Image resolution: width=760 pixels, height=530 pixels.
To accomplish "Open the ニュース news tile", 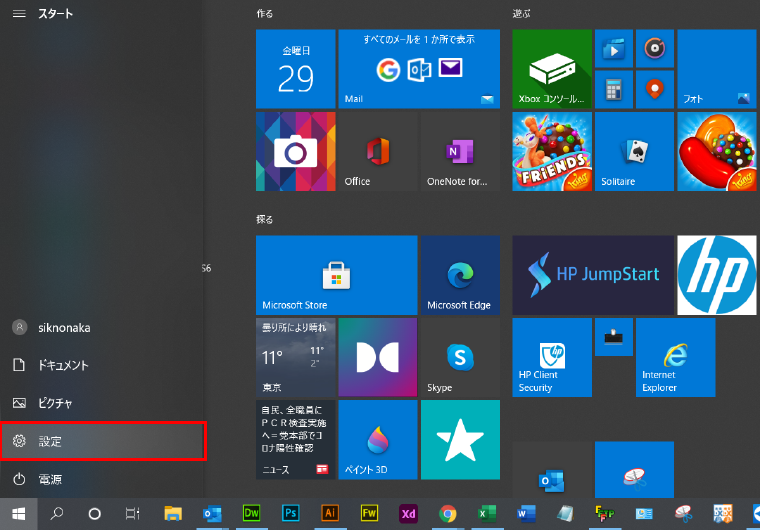I will 296,440.
